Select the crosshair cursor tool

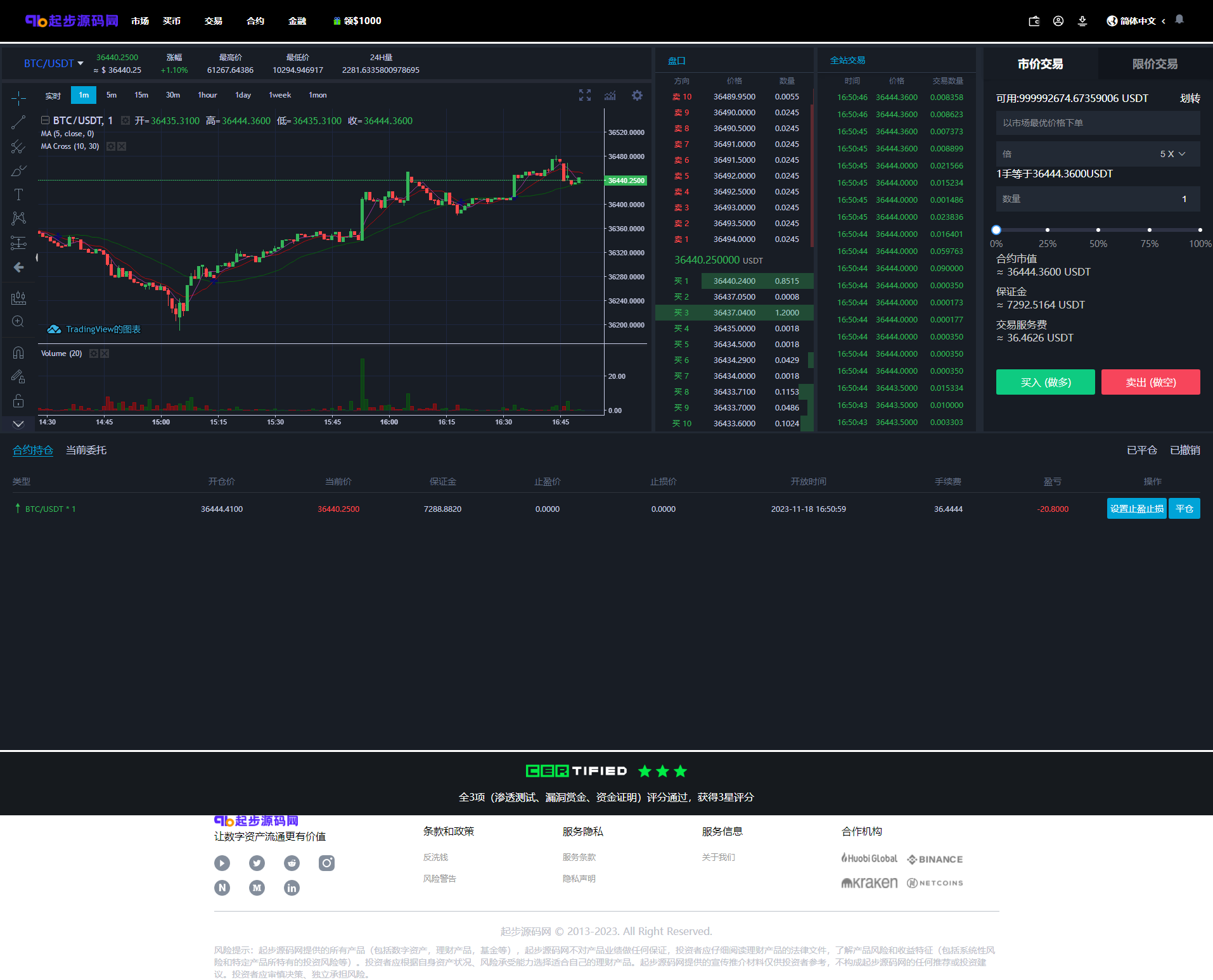tap(18, 98)
